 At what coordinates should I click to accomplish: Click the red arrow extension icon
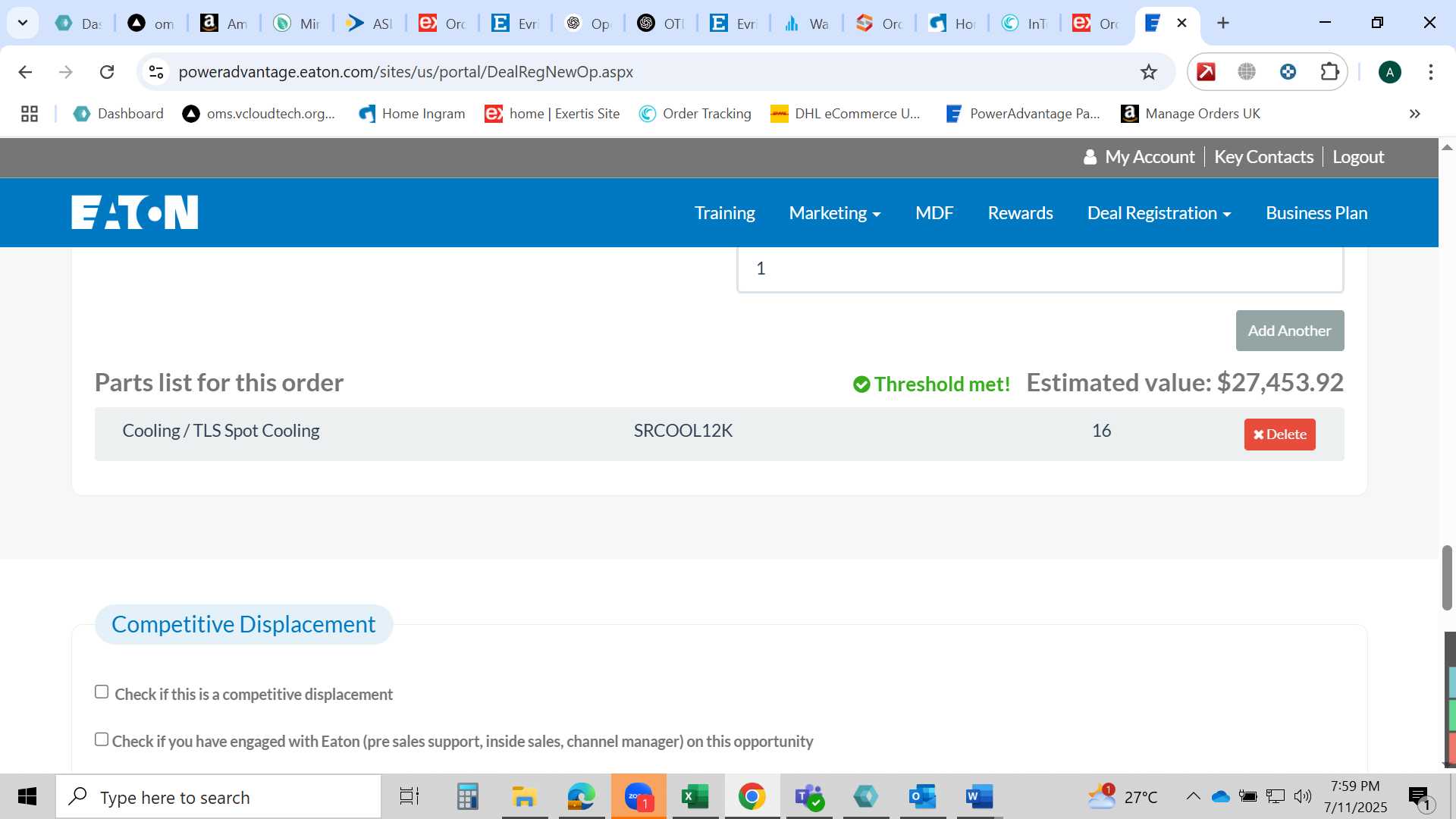coord(1206,72)
